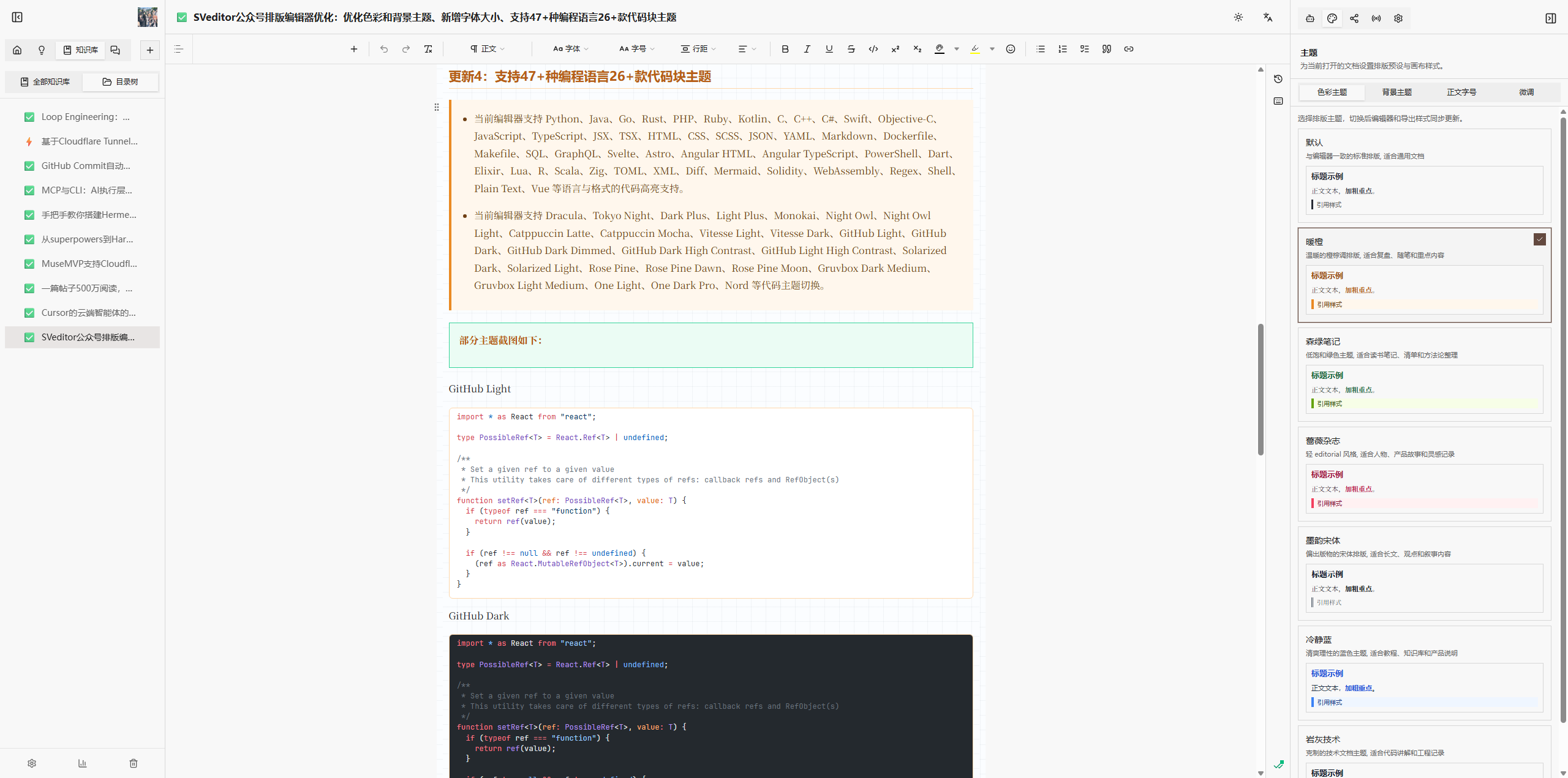Select the 森绿笔记 theme card
This screenshot has height=778, width=1568.
(x=1424, y=375)
